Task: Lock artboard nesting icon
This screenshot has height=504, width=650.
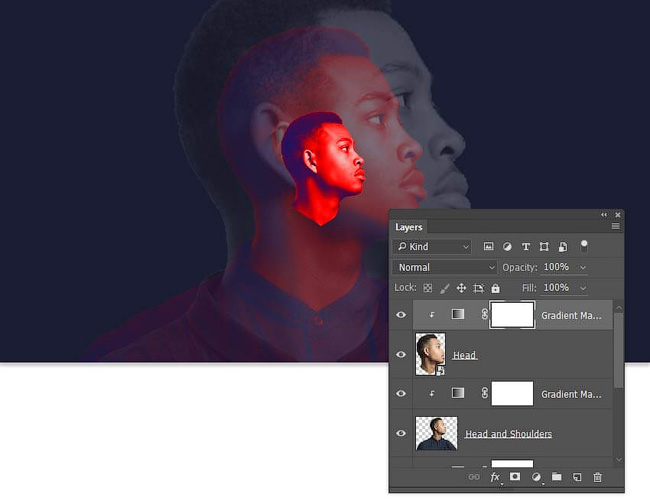Action: pos(478,288)
